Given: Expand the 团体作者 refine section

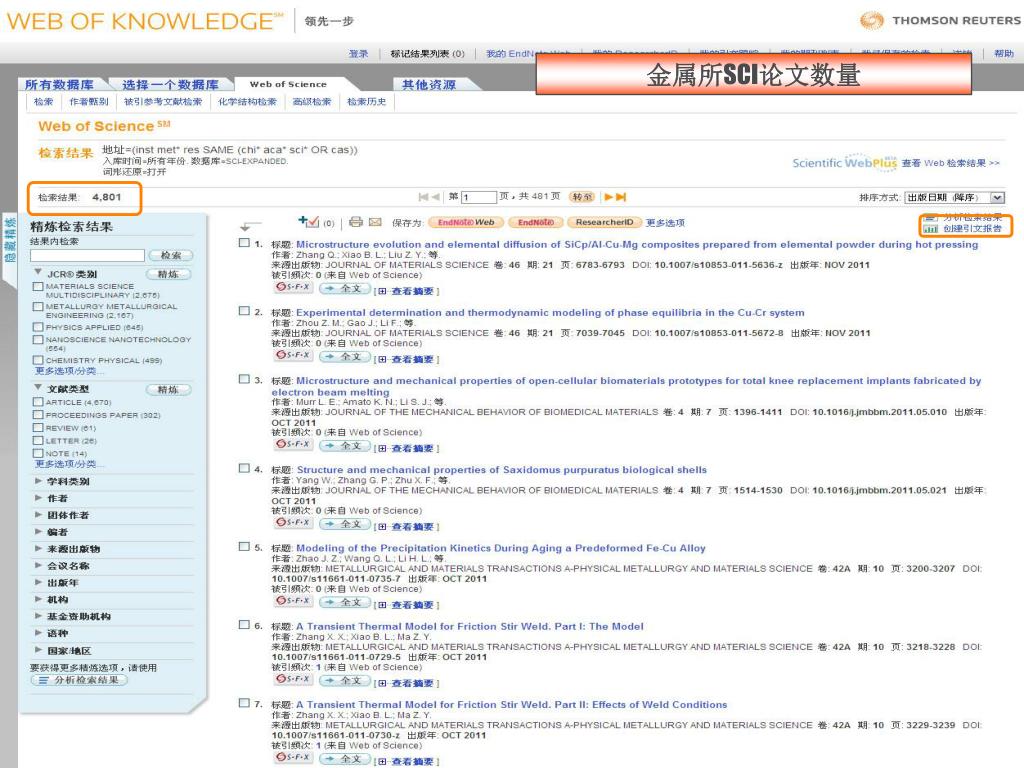Looking at the screenshot, I should [38, 515].
